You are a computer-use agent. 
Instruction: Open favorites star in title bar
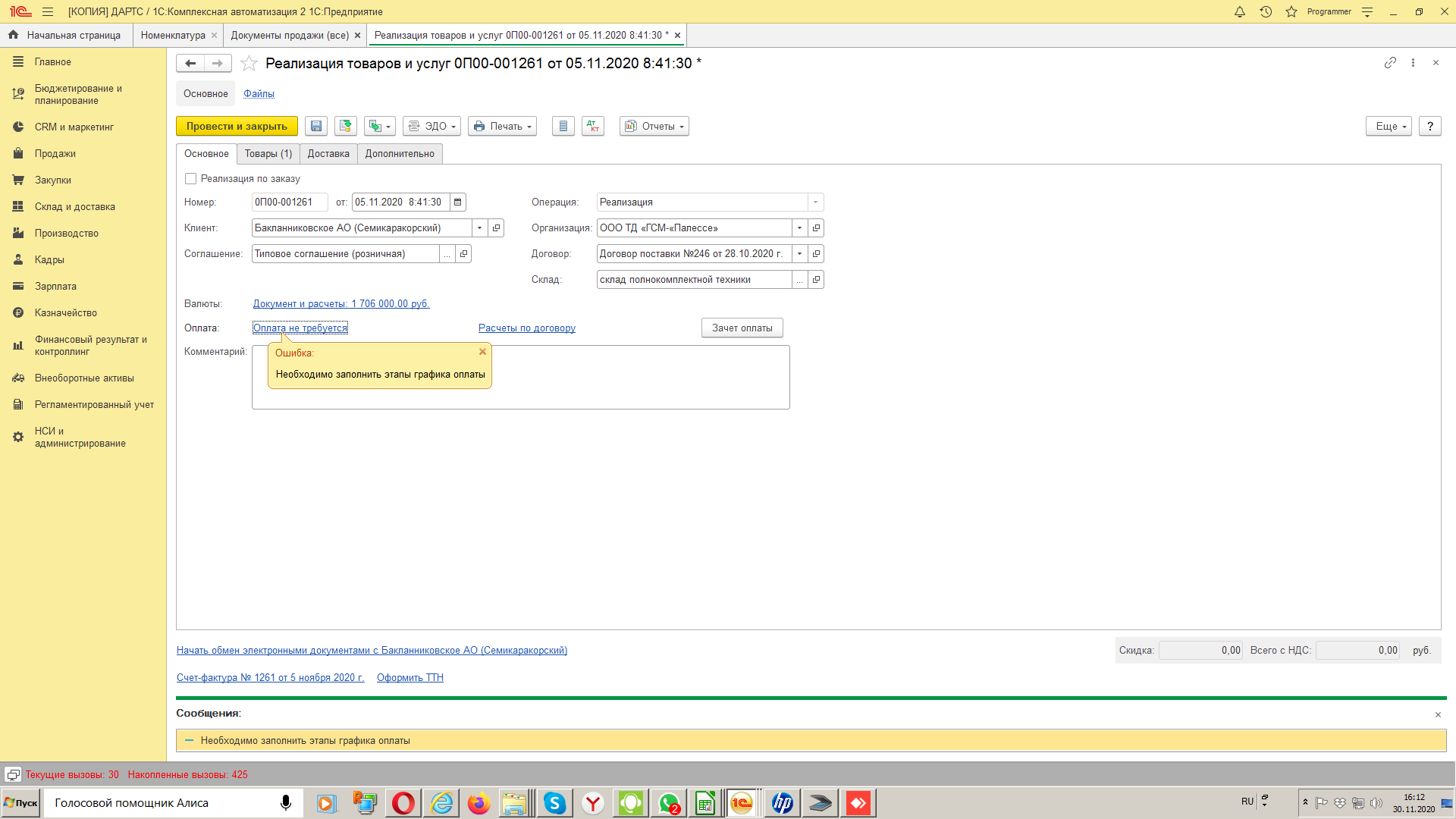pyautogui.click(x=1291, y=12)
